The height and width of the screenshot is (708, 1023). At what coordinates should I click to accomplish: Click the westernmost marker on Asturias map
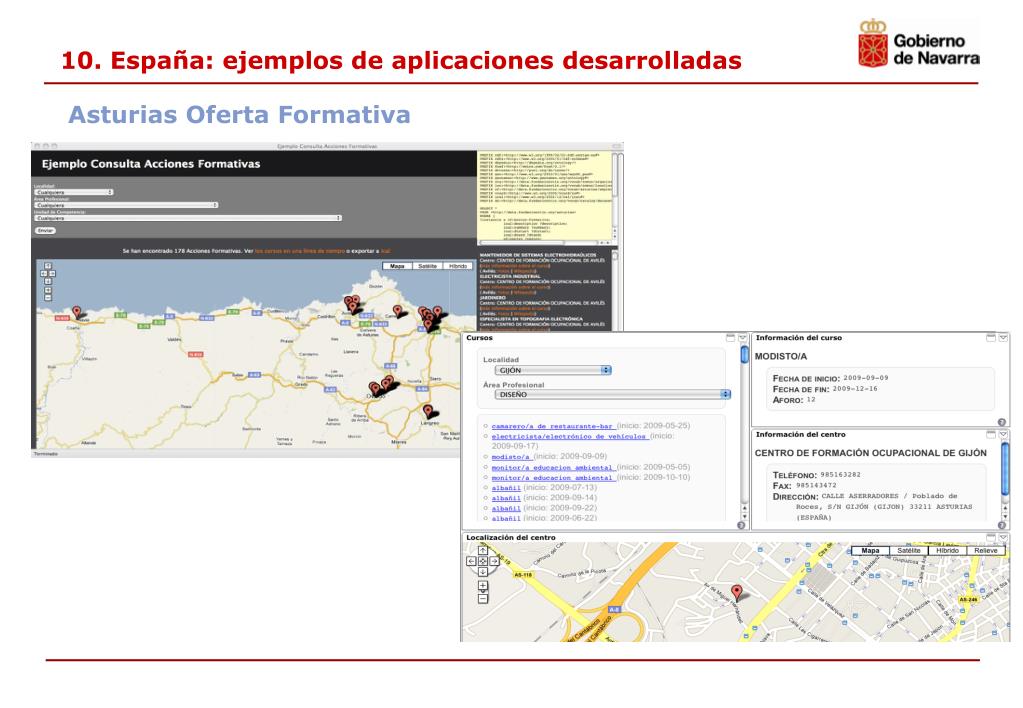coord(76,313)
